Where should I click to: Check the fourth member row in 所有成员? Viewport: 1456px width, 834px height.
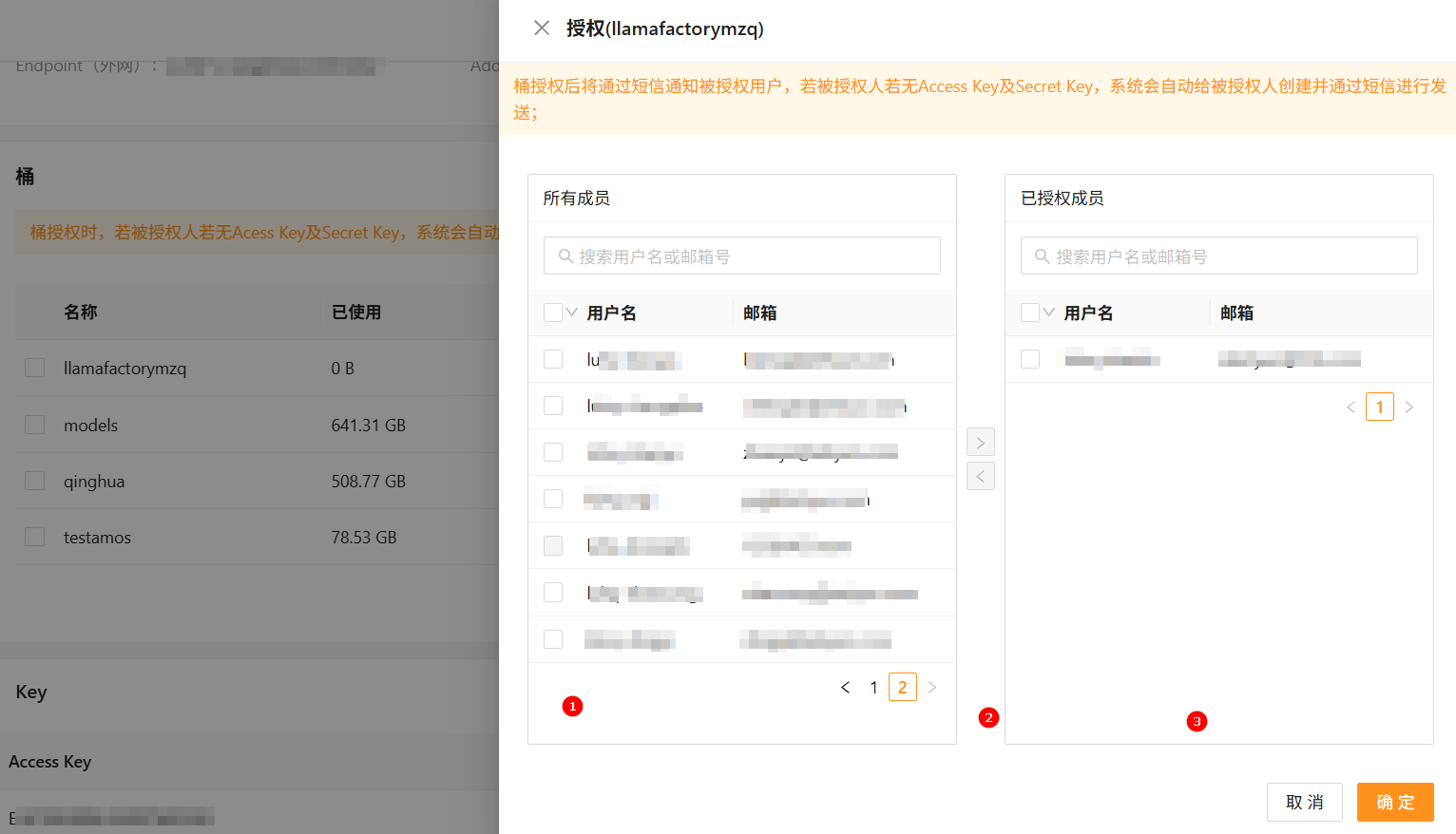pyautogui.click(x=553, y=499)
